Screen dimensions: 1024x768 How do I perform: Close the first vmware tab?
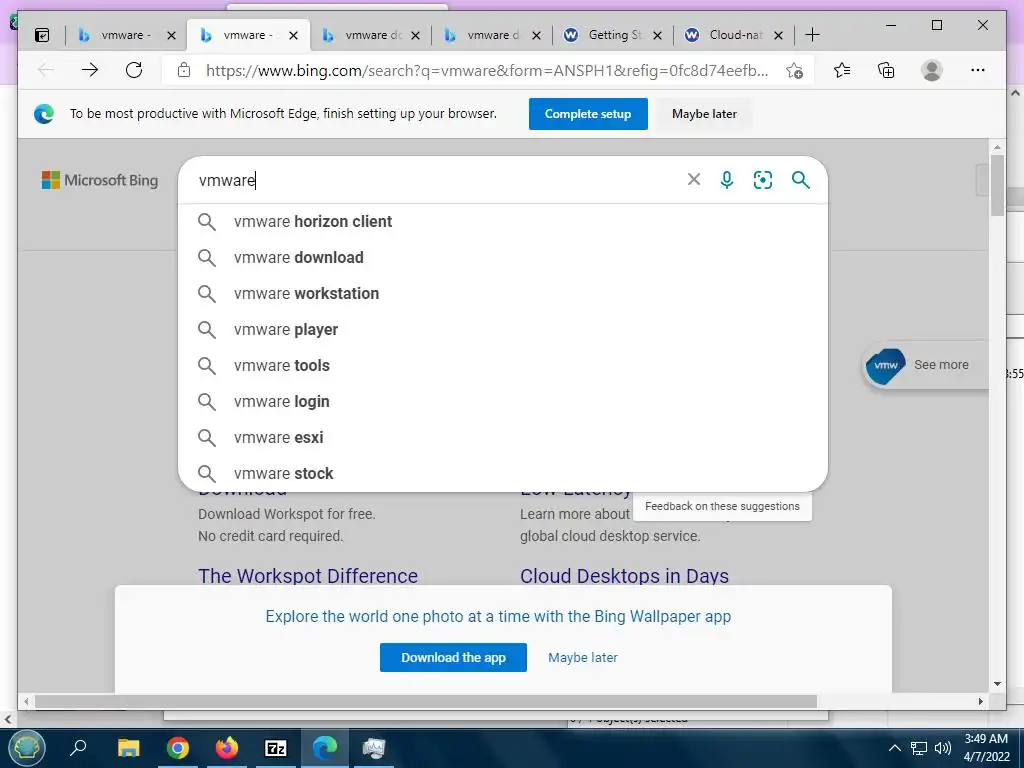point(171,35)
